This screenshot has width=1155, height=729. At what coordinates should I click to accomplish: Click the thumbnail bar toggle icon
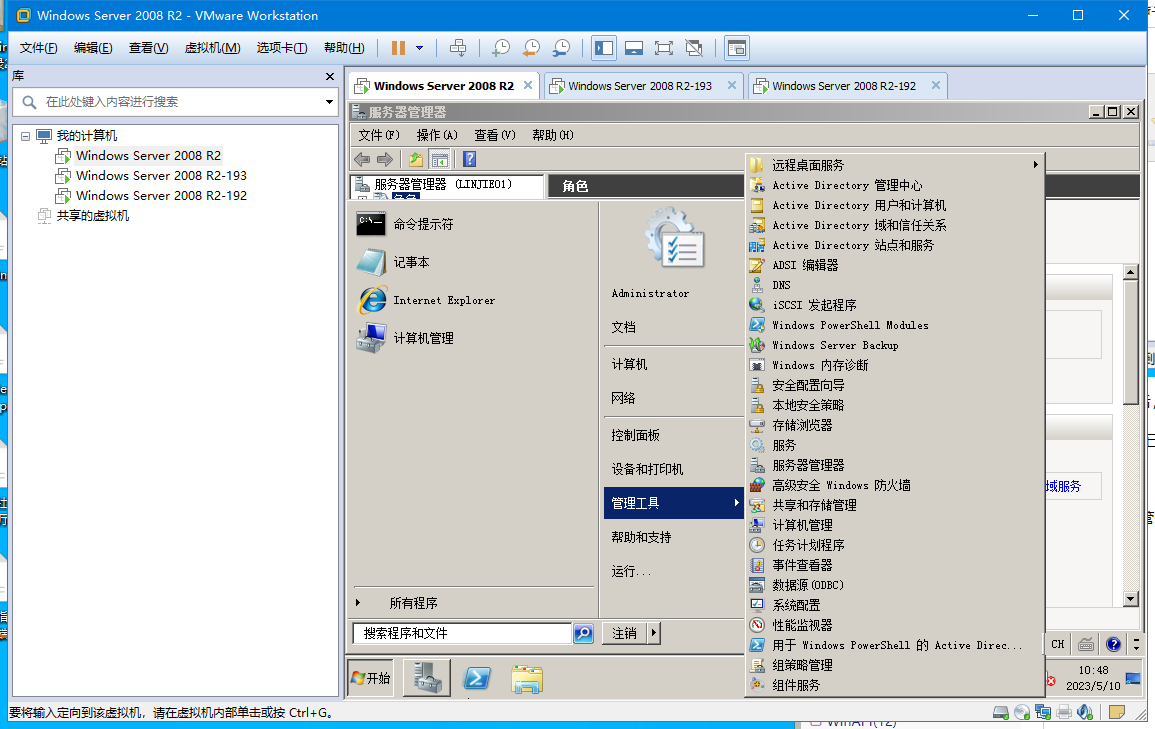[x=633, y=48]
